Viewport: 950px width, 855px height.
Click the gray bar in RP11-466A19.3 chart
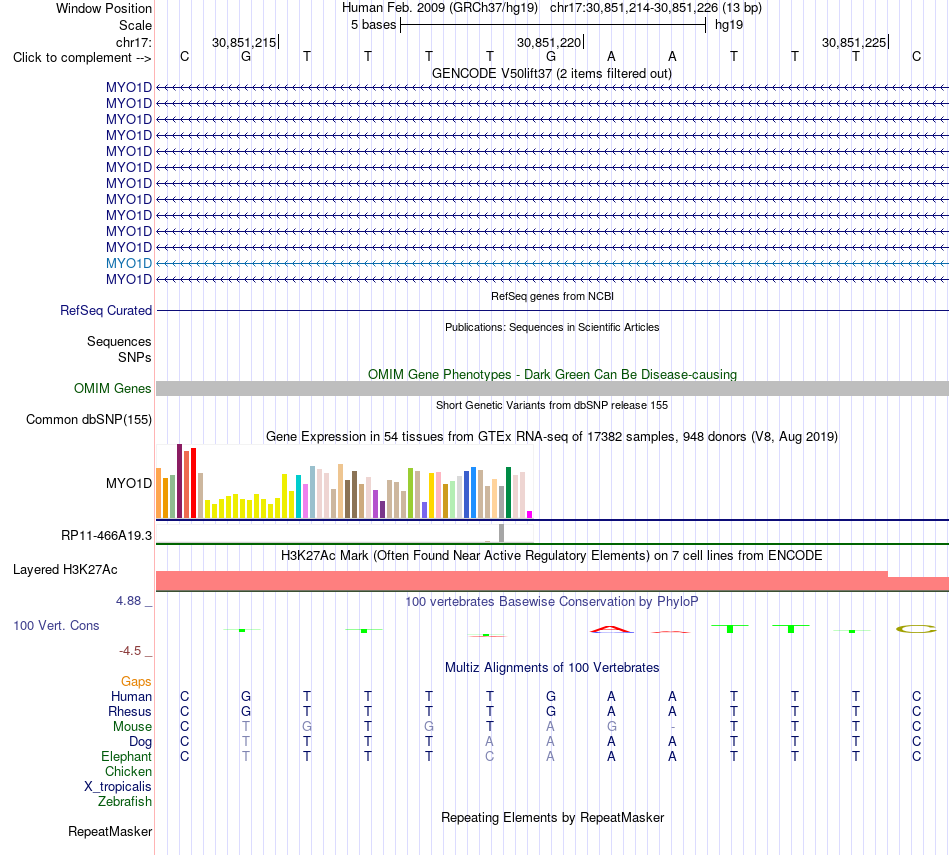click(x=501, y=533)
